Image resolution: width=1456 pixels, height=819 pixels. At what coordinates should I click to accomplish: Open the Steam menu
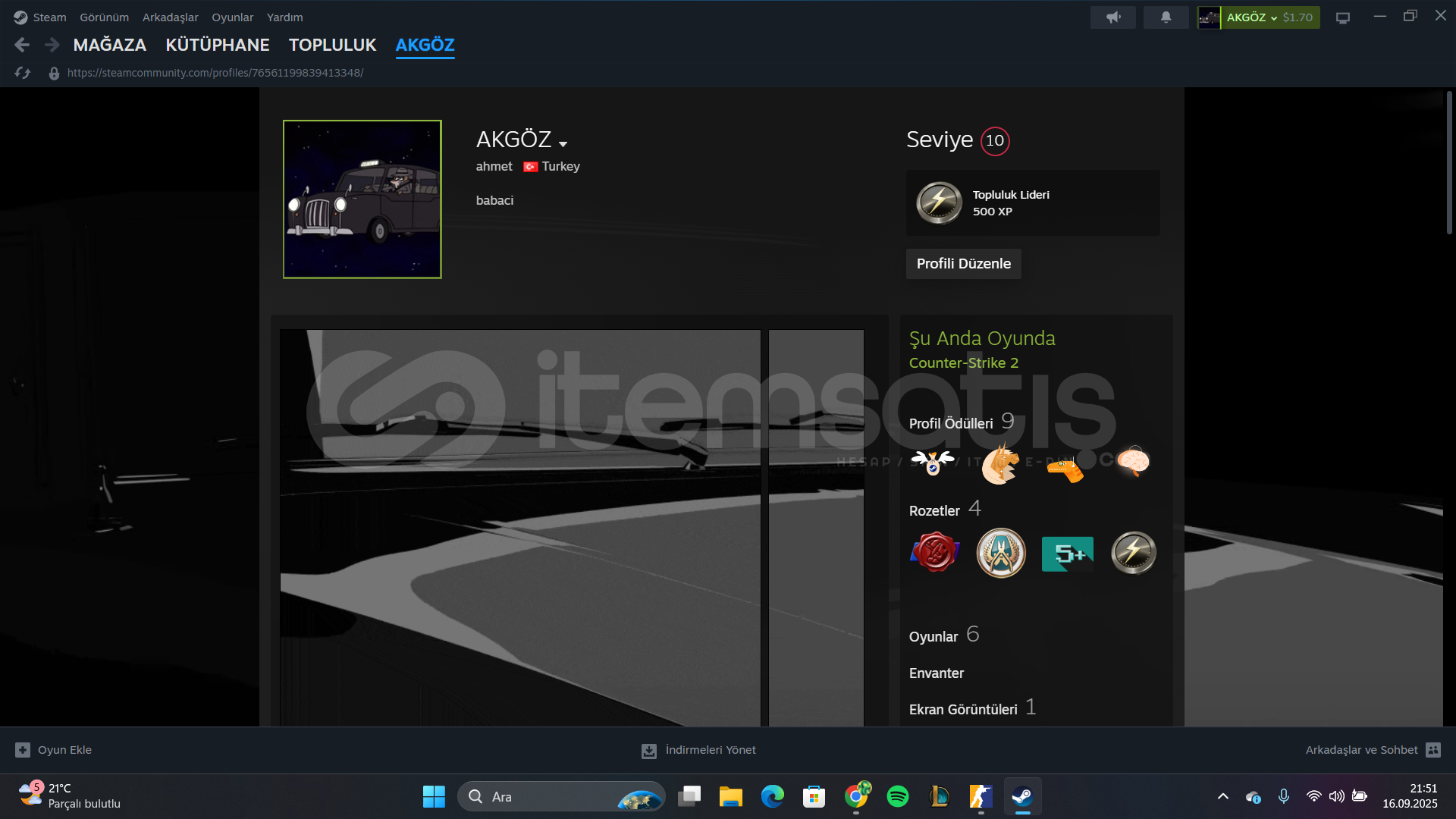tap(49, 17)
